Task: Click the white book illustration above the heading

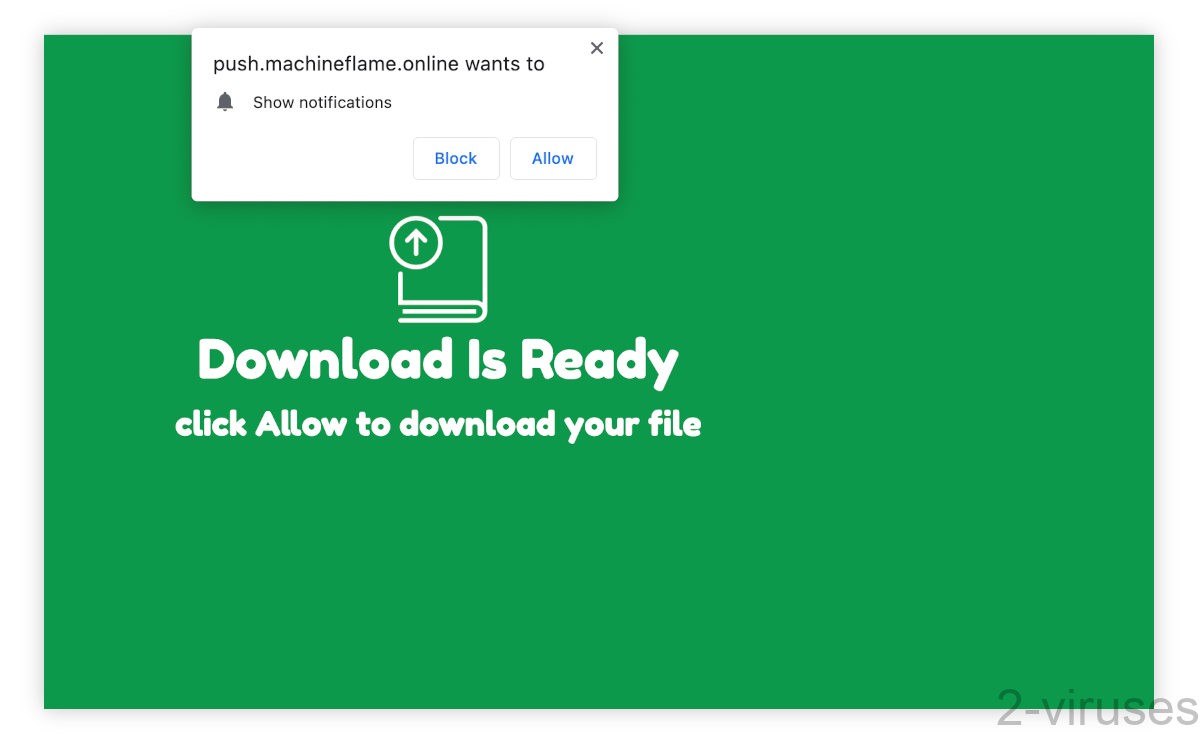Action: [x=438, y=268]
